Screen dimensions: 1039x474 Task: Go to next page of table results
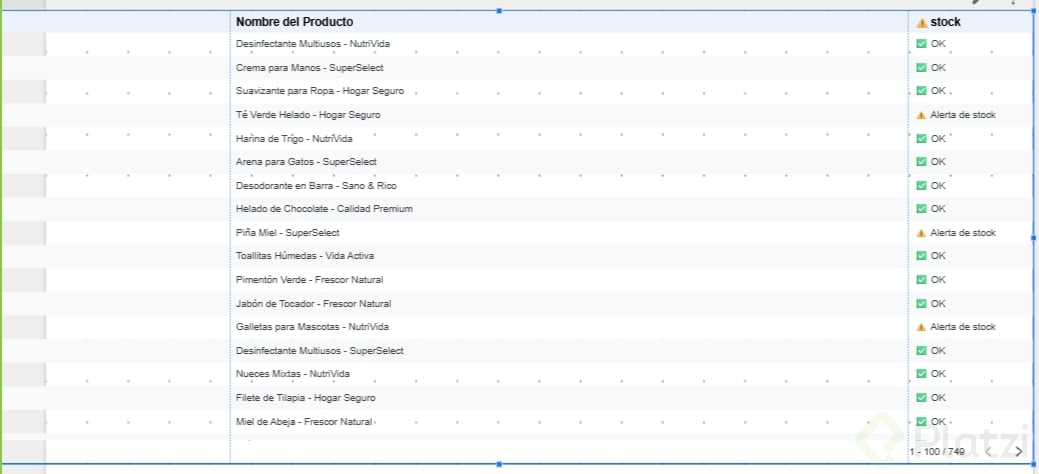point(1018,451)
